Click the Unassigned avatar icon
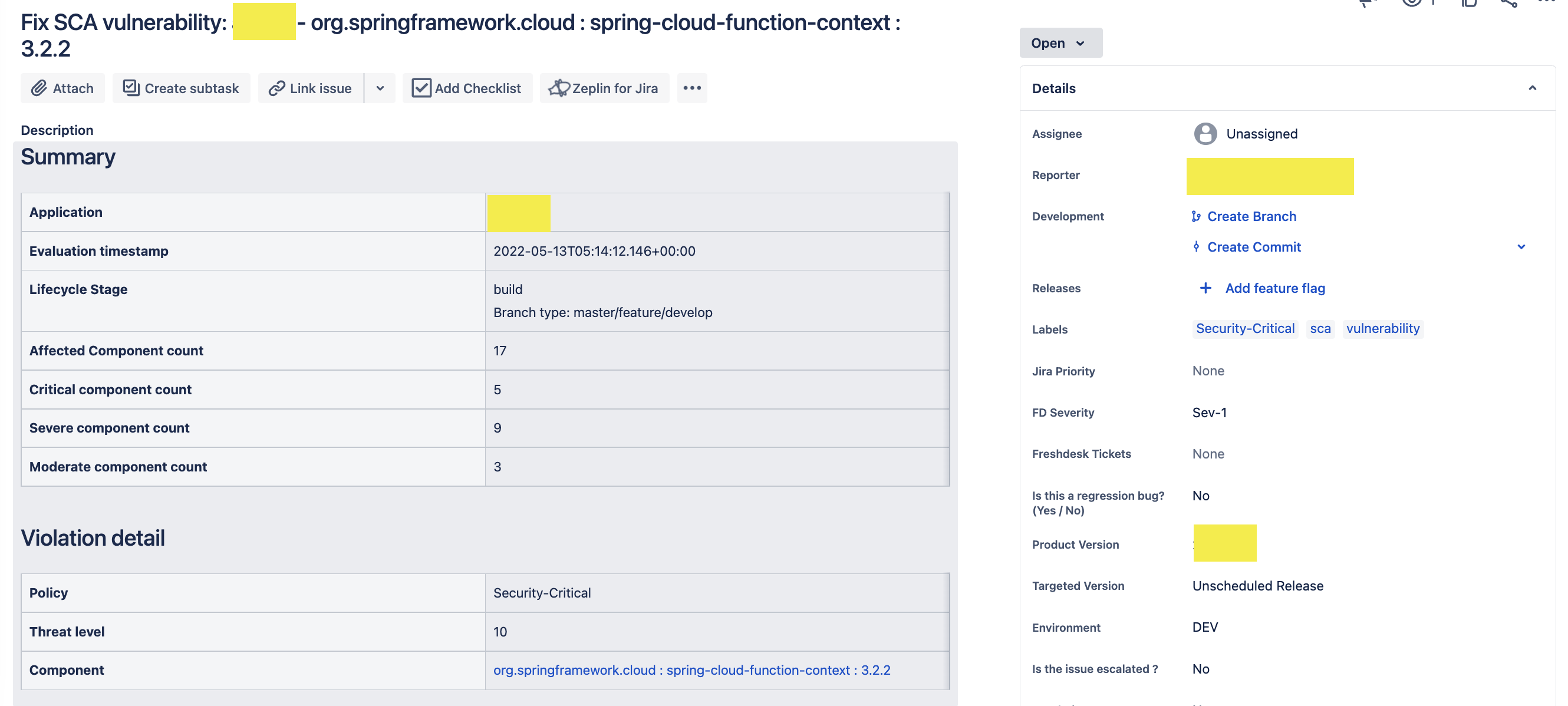Image resolution: width=1568 pixels, height=706 pixels. tap(1205, 134)
